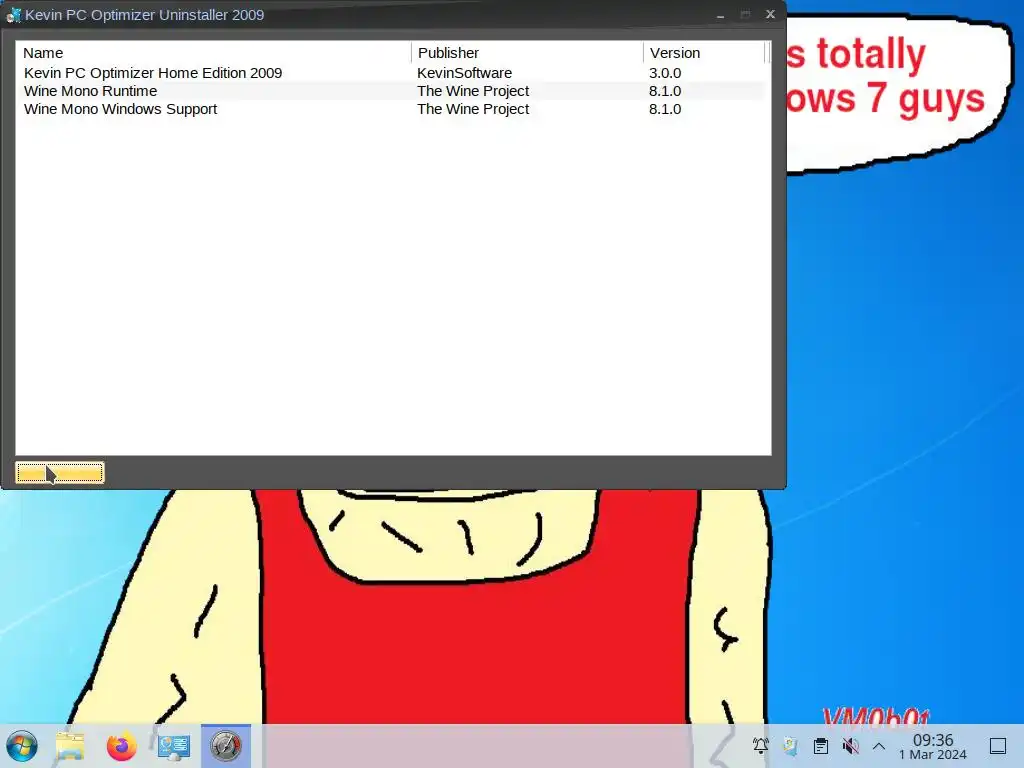The width and height of the screenshot is (1024, 768).
Task: Open the clipboard tray icon
Action: click(821, 746)
